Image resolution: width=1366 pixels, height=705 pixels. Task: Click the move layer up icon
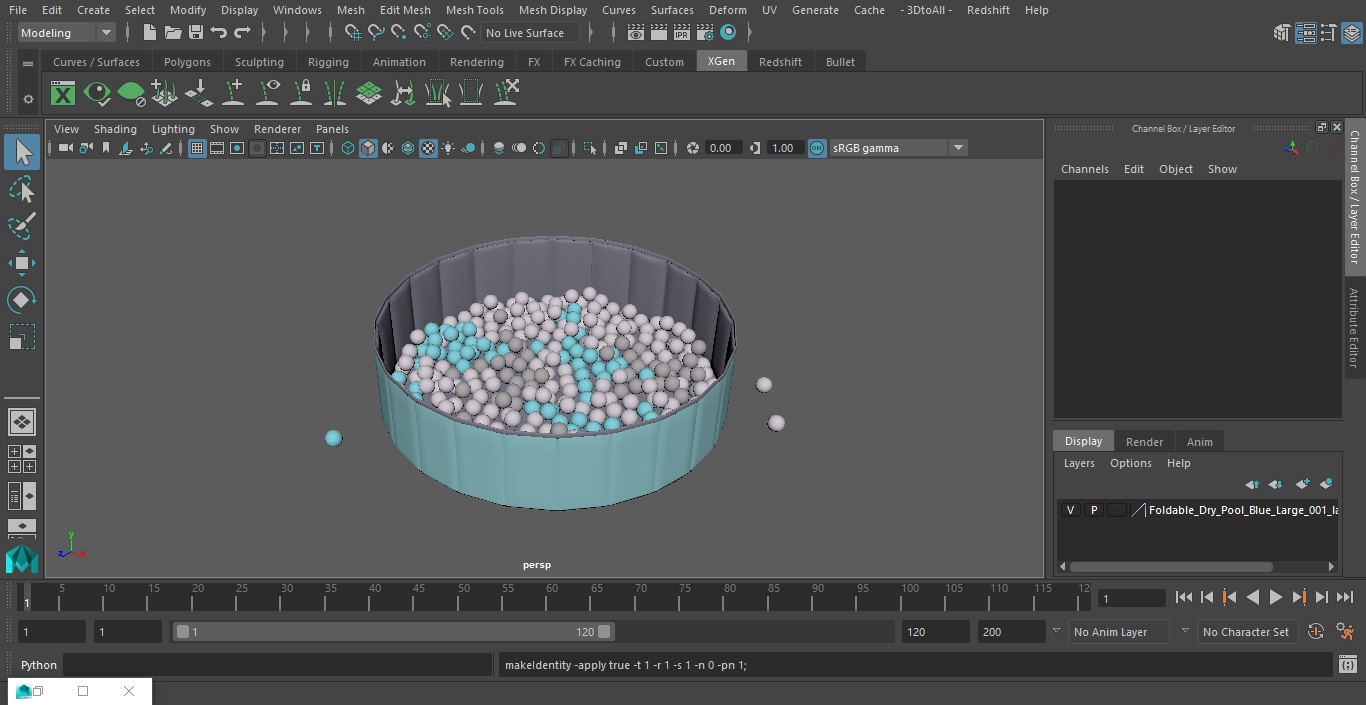click(x=1252, y=484)
